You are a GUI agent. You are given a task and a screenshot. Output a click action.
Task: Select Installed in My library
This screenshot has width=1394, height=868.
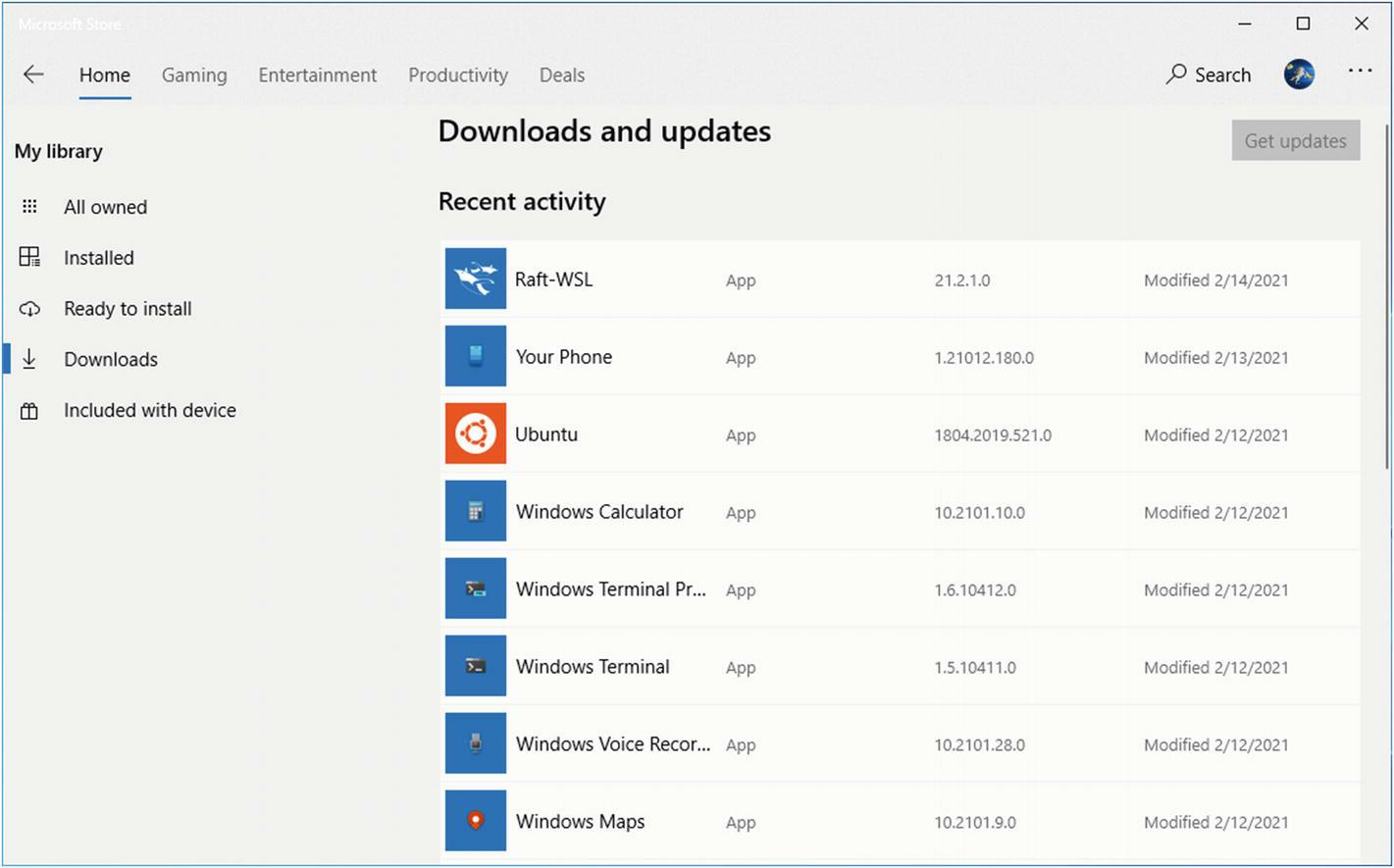click(99, 258)
